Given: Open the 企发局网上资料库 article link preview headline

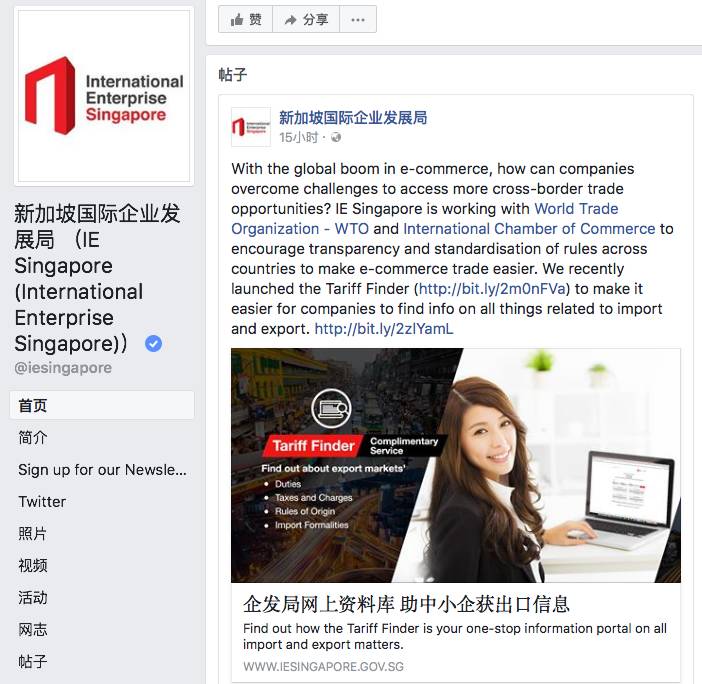Looking at the screenshot, I should 406,604.
